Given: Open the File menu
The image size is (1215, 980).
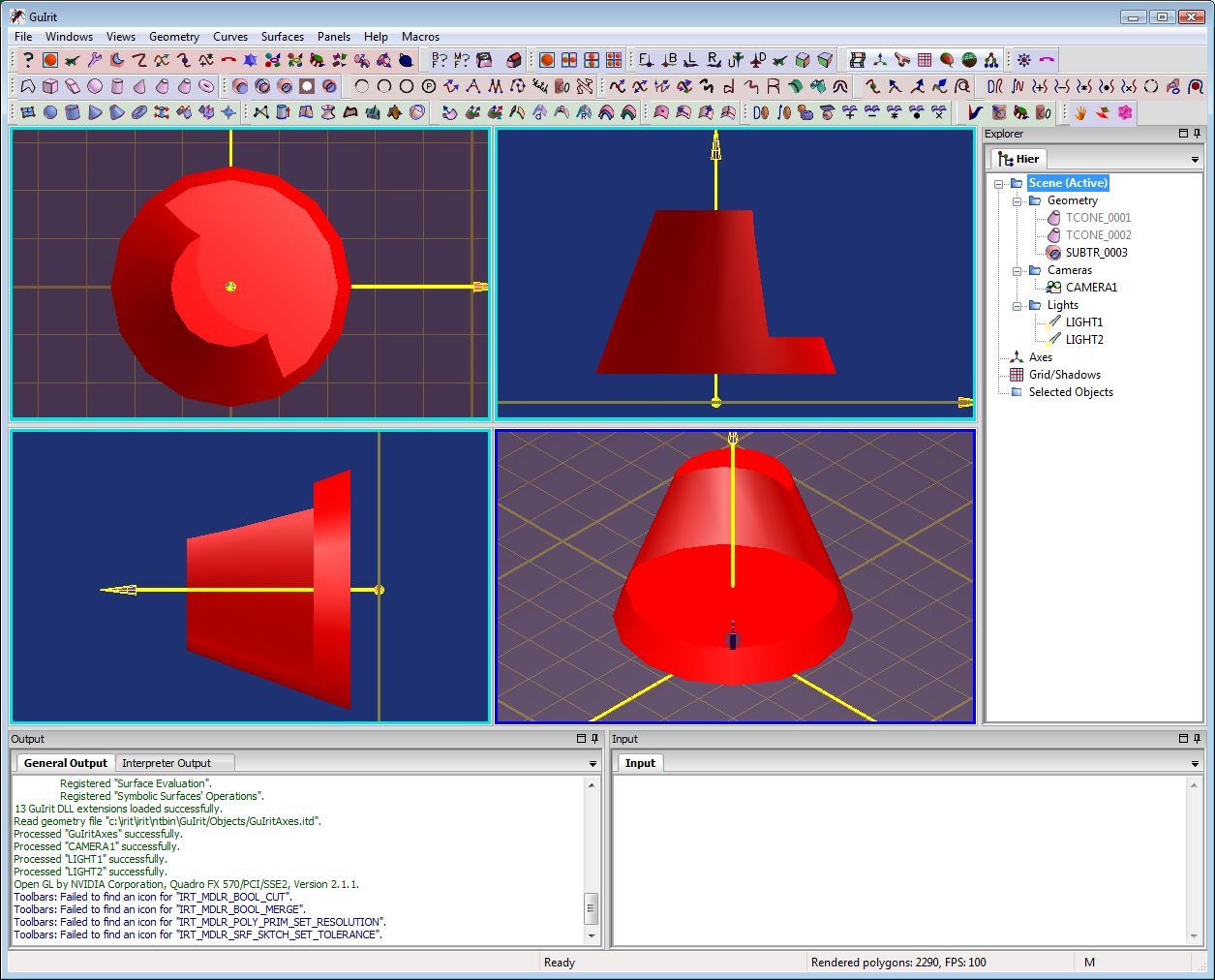Looking at the screenshot, I should pos(23,37).
